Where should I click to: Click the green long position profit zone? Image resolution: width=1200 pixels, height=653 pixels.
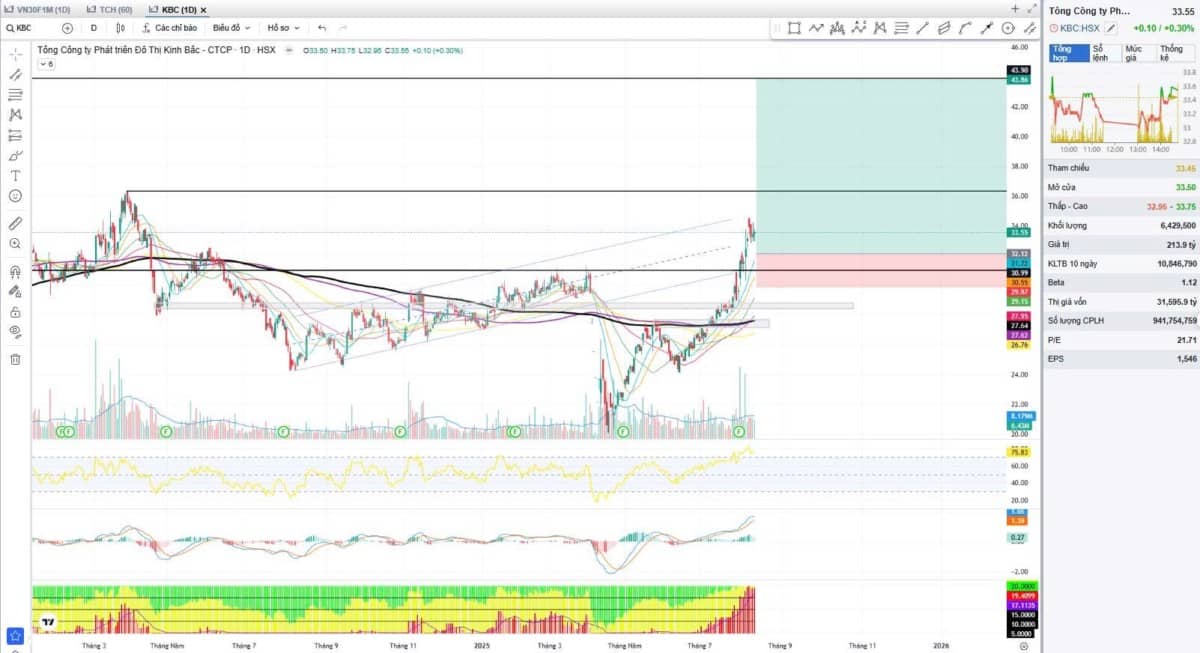click(x=880, y=165)
